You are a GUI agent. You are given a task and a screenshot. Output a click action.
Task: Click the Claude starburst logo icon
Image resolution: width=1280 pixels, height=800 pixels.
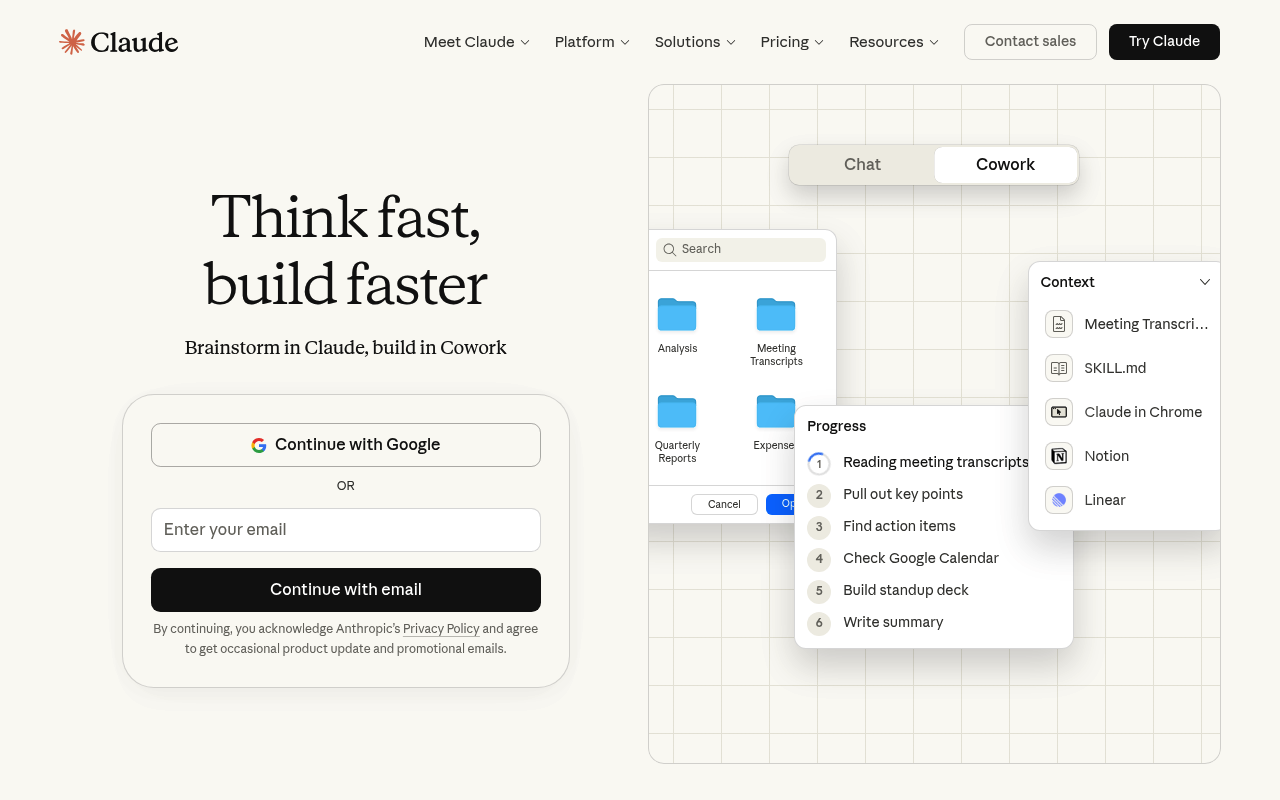pos(72,42)
